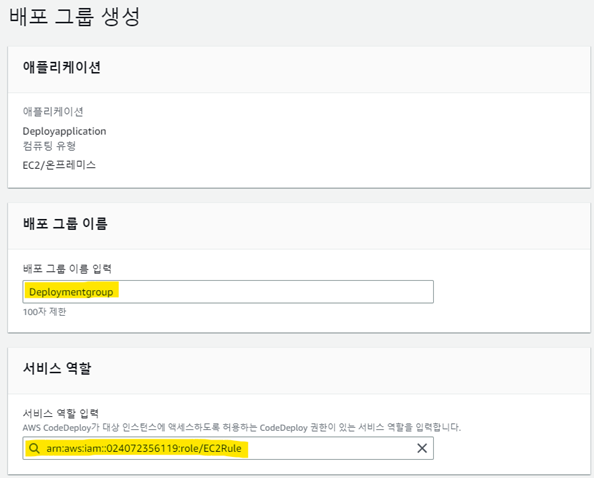Click the 서비스 역할 section heading
594x478 pixels.
coord(57,368)
